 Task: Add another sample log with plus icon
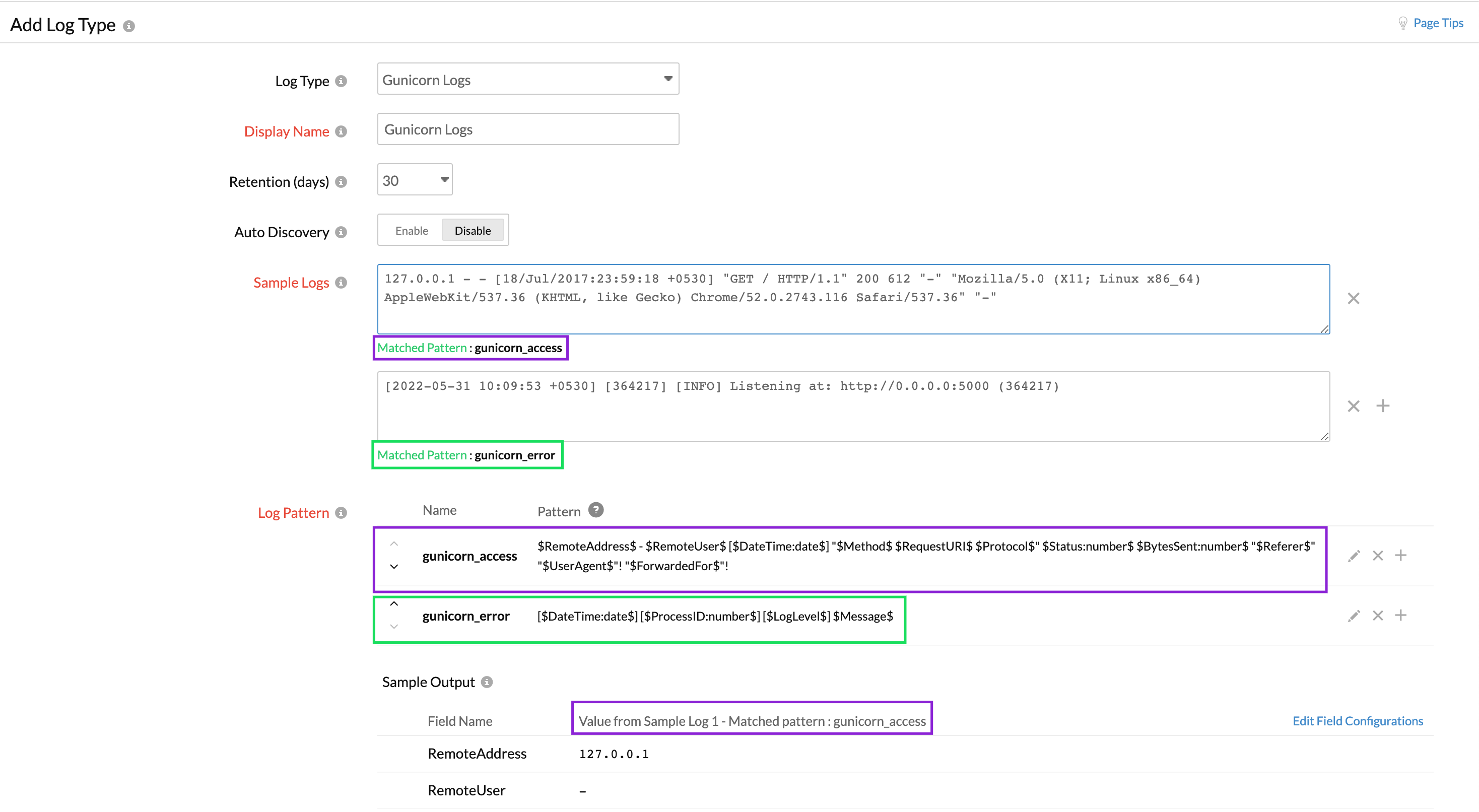(x=1383, y=406)
